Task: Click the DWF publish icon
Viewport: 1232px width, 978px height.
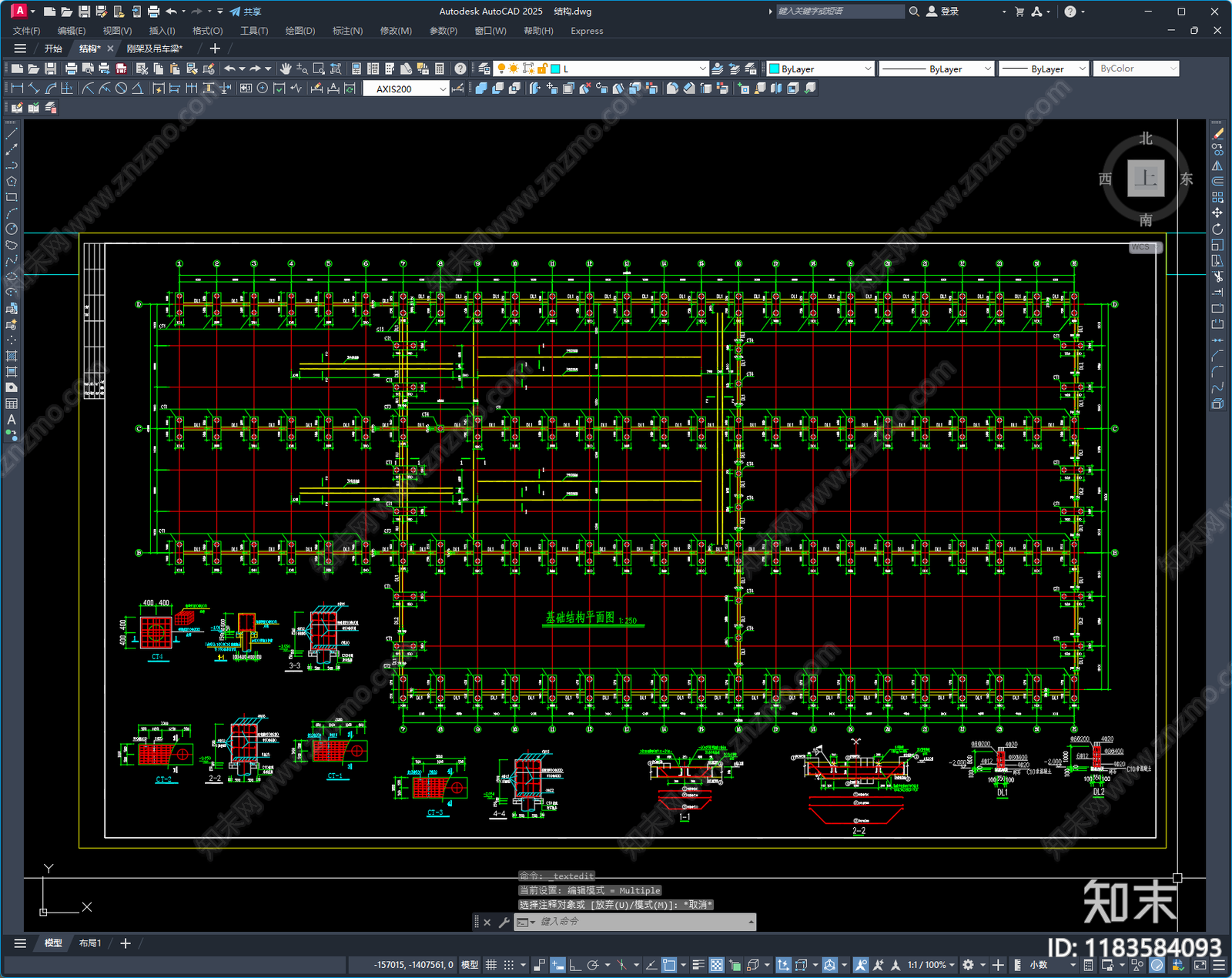Action: point(121,69)
